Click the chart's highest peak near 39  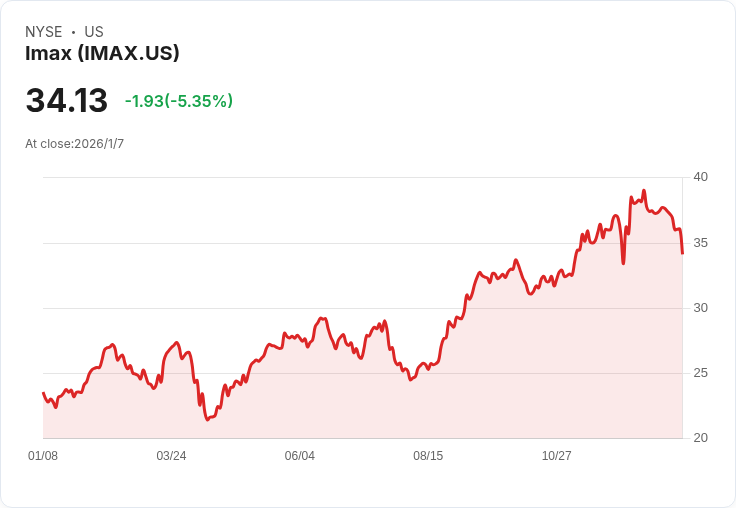click(644, 191)
